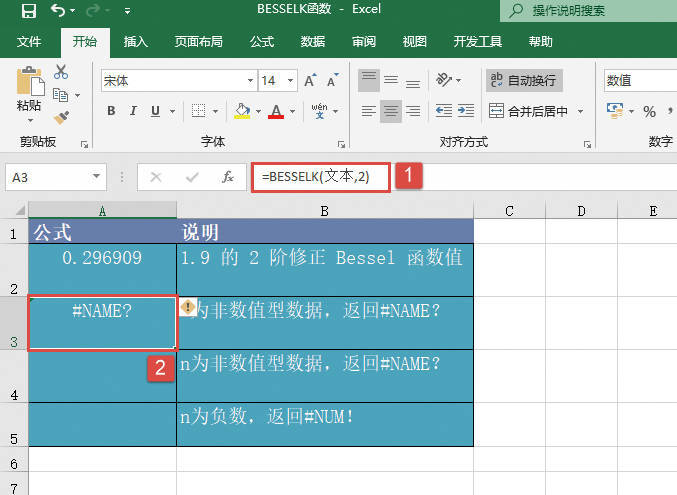Click the Cut scissors icon
677x495 pixels.
(61, 72)
